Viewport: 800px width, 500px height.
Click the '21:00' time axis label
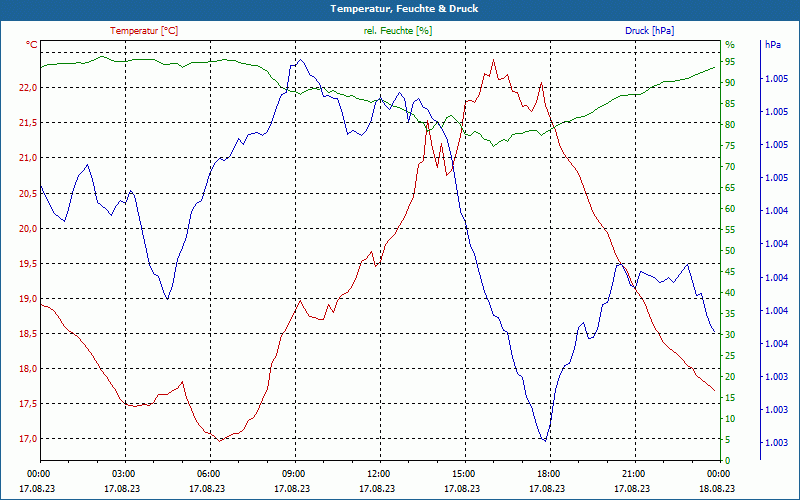634,473
